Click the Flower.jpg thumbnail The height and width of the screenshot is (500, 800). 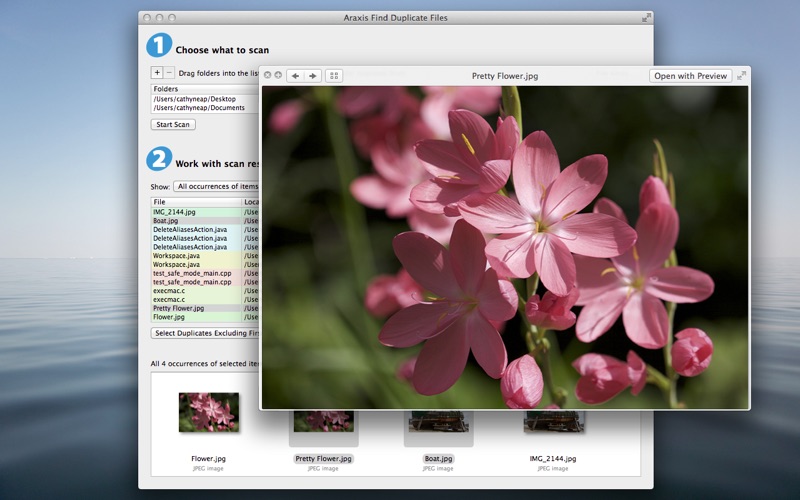click(x=209, y=412)
